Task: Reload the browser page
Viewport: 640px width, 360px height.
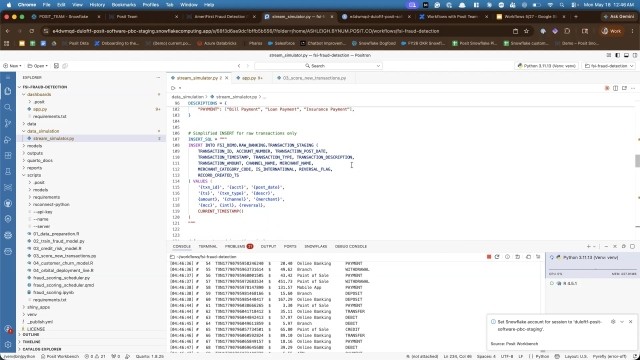Action: (31, 31)
